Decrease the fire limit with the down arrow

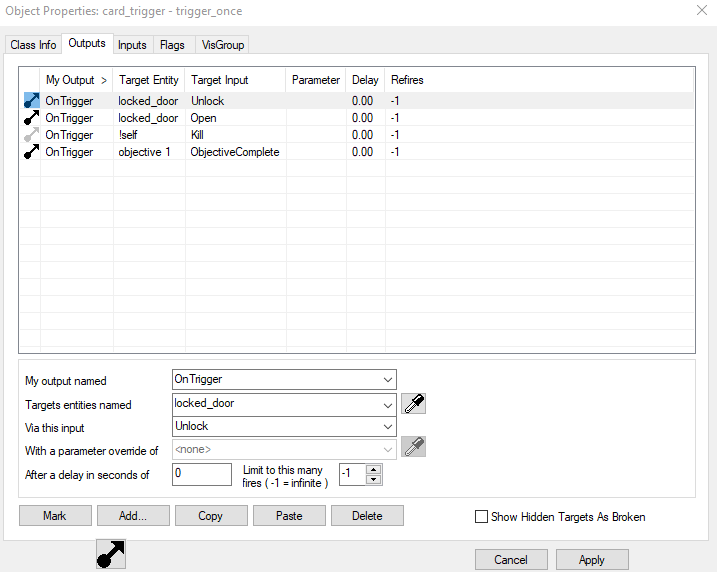coord(374,479)
